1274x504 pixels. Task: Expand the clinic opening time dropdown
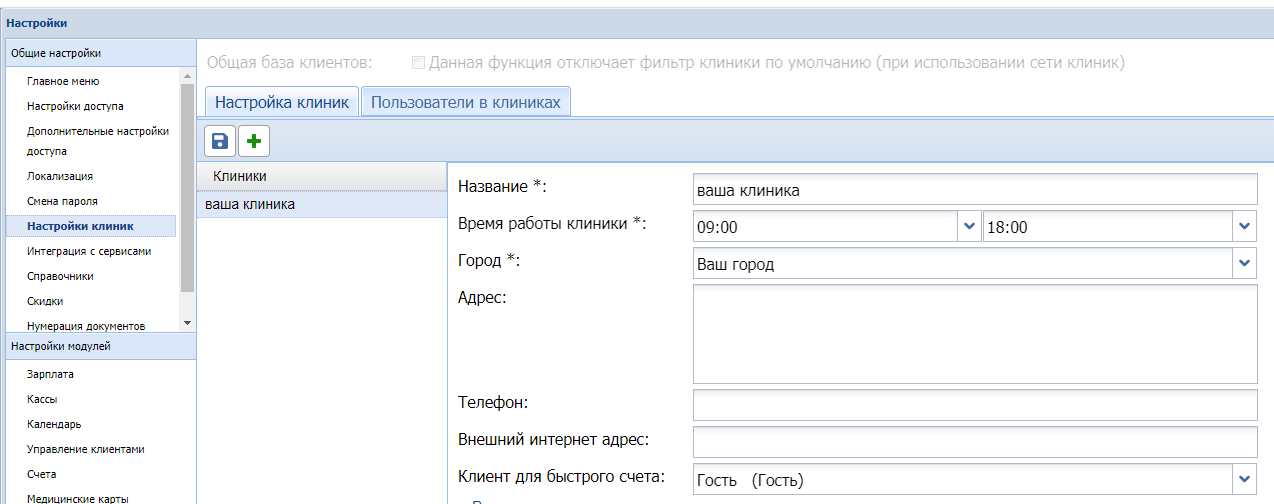tap(968, 227)
